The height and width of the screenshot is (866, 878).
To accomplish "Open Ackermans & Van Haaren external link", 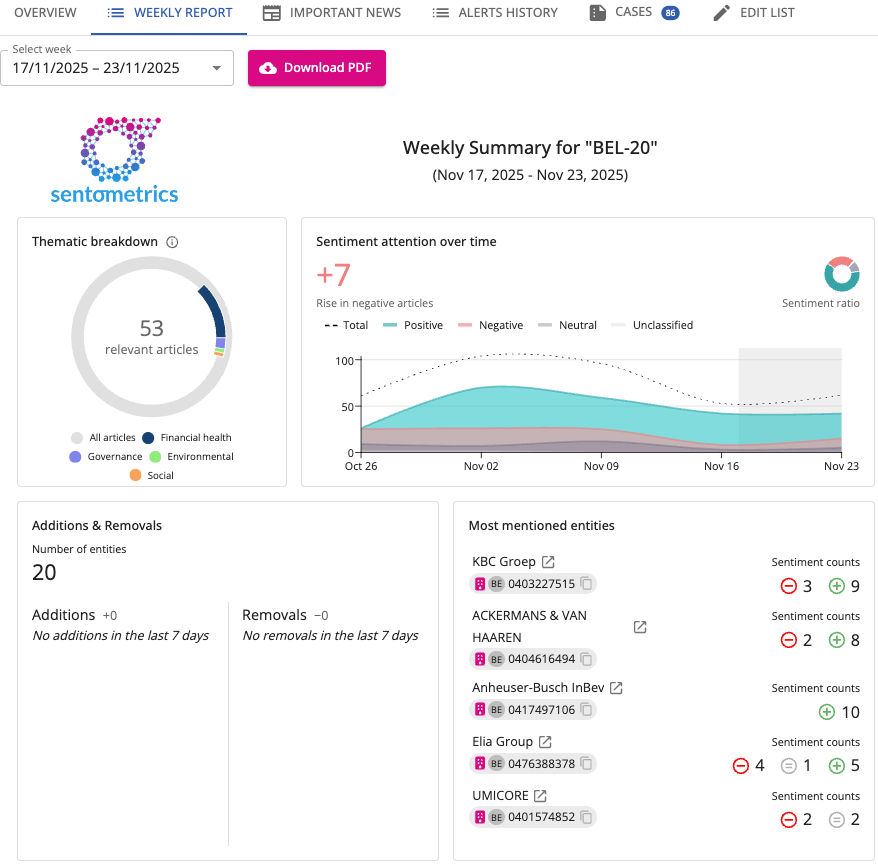I will 640,627.
